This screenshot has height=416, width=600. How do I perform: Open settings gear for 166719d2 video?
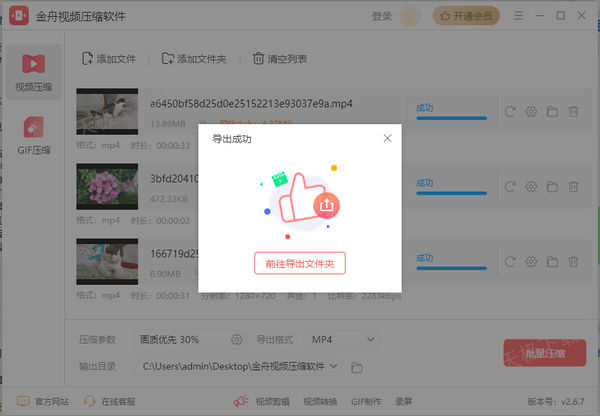[x=531, y=262]
